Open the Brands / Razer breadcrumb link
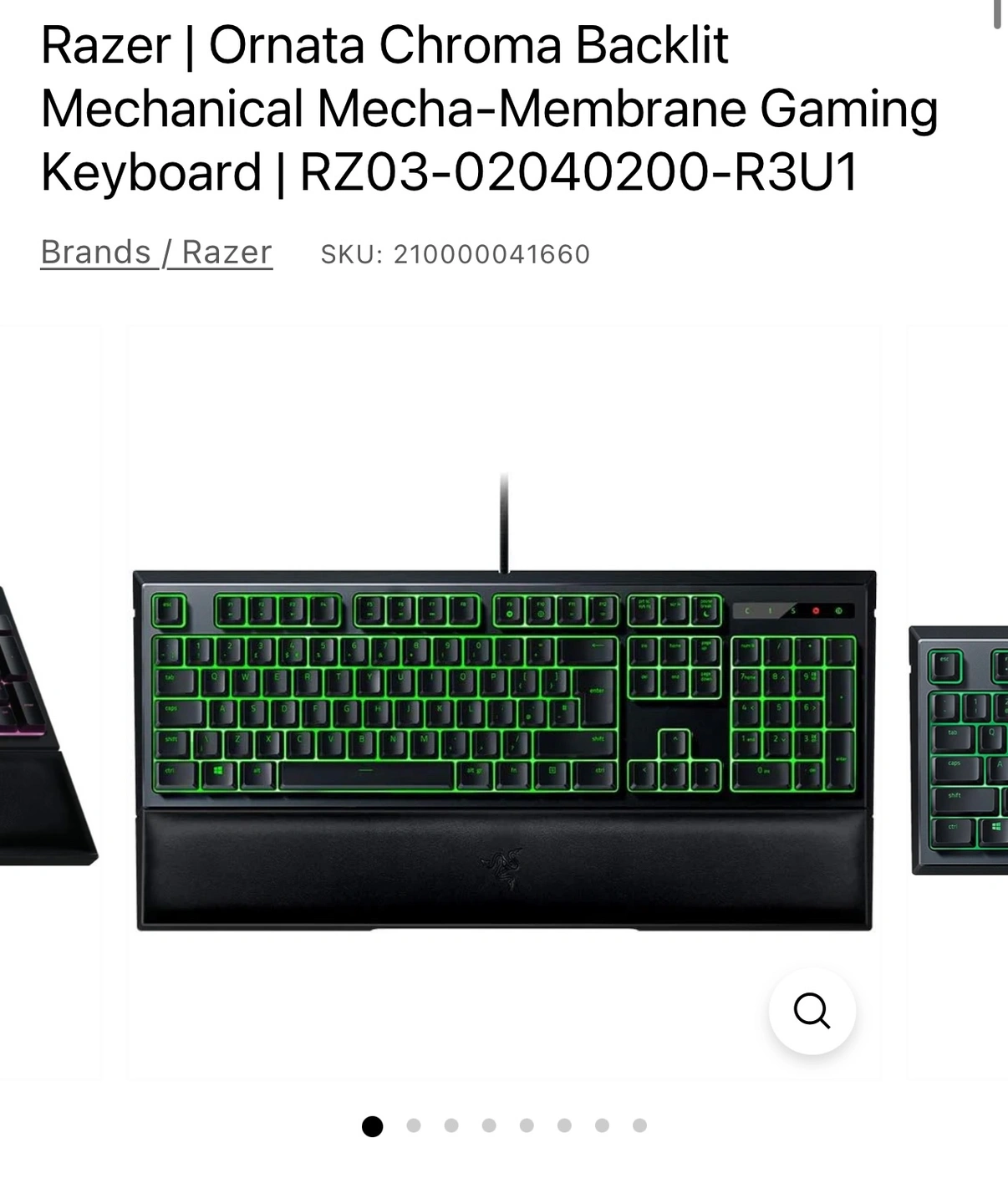This screenshot has height=1204, width=1008. 156,253
